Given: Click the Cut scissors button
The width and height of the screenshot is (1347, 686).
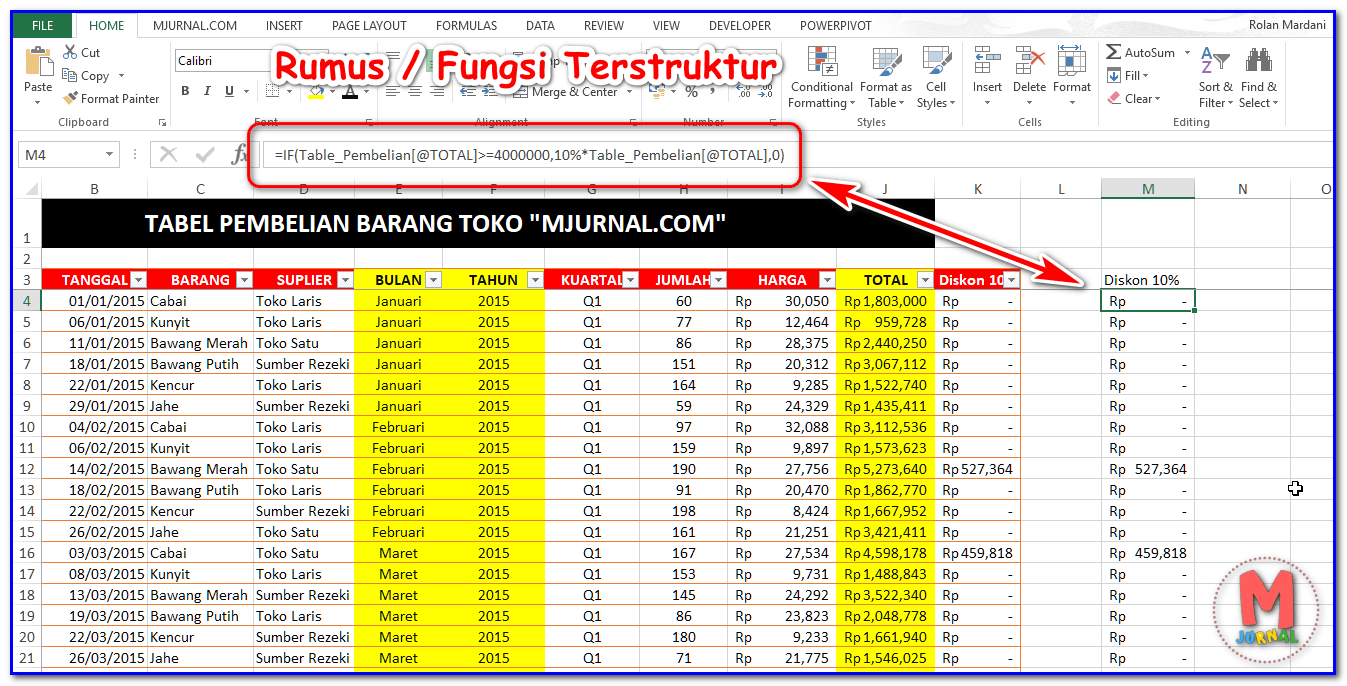Looking at the screenshot, I should pos(81,52).
